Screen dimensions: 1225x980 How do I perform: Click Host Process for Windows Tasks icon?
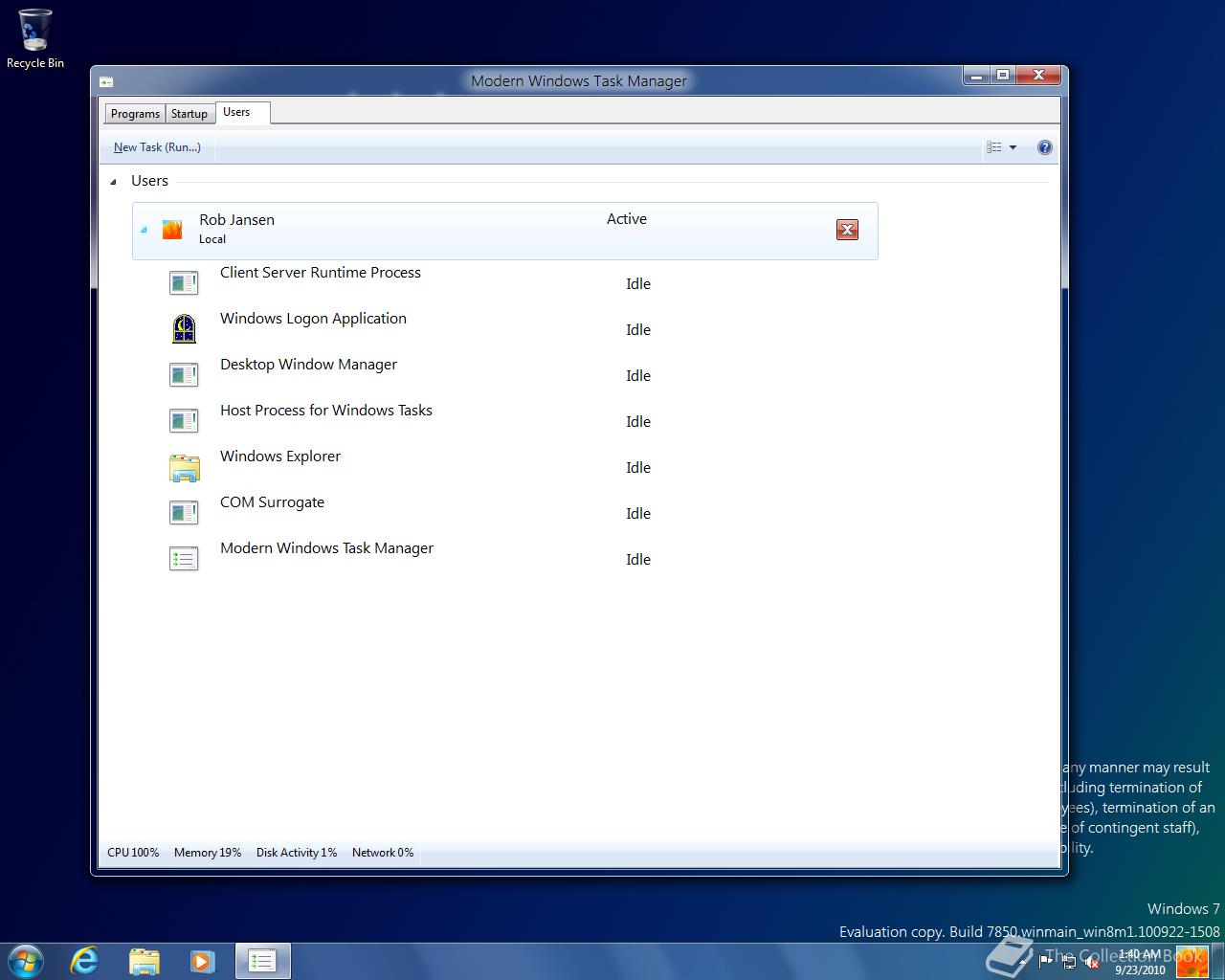[184, 420]
